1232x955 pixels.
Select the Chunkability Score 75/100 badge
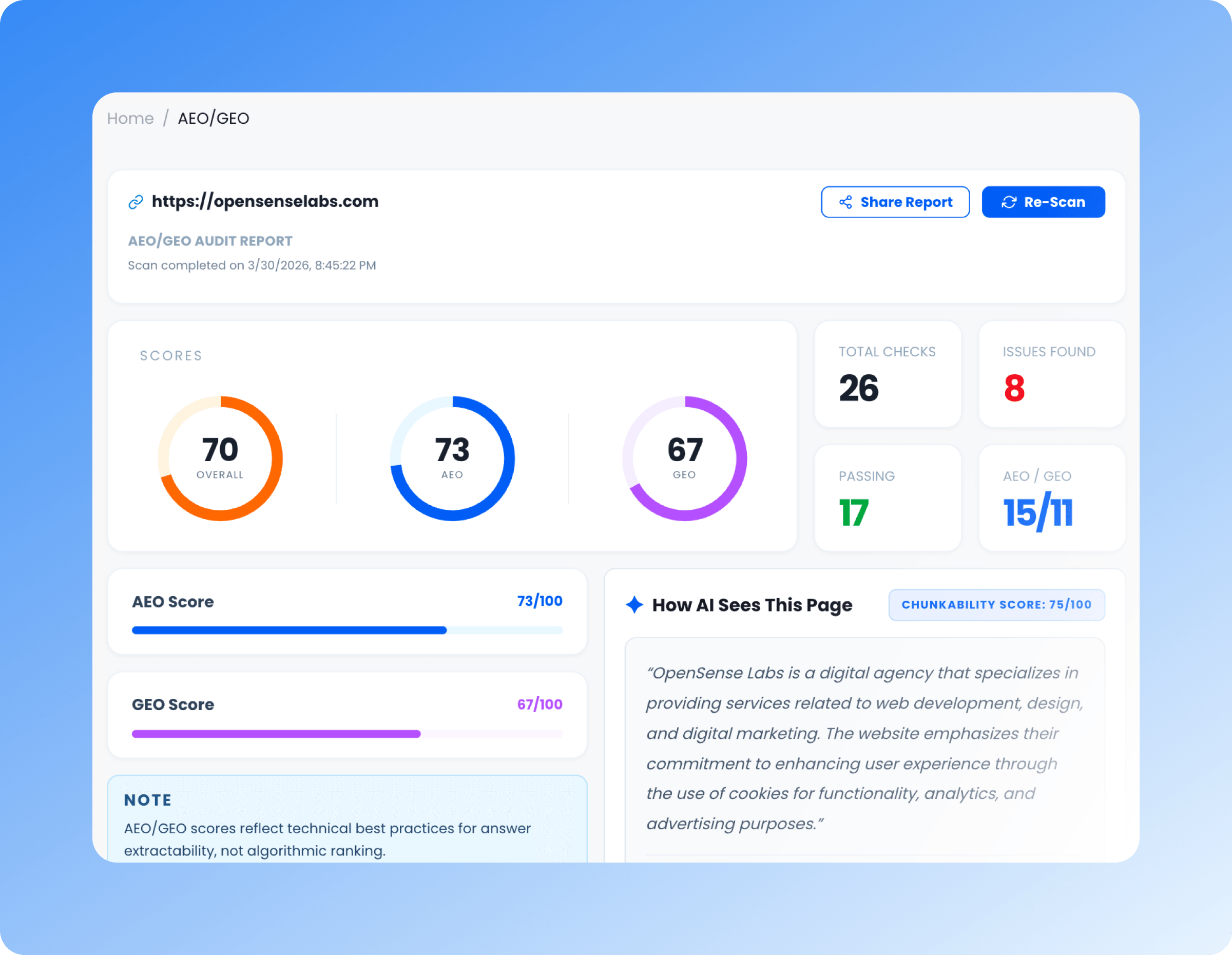(x=996, y=605)
